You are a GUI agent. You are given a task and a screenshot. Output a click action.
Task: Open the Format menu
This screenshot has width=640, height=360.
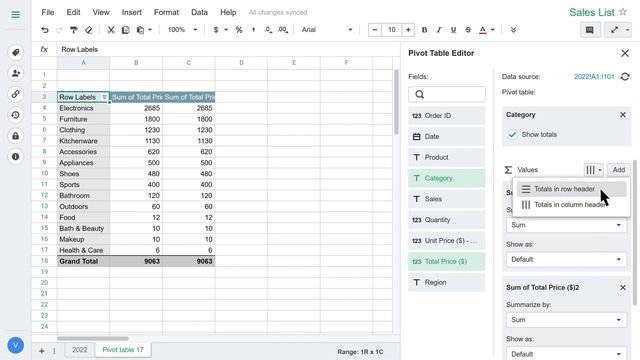[x=166, y=12]
